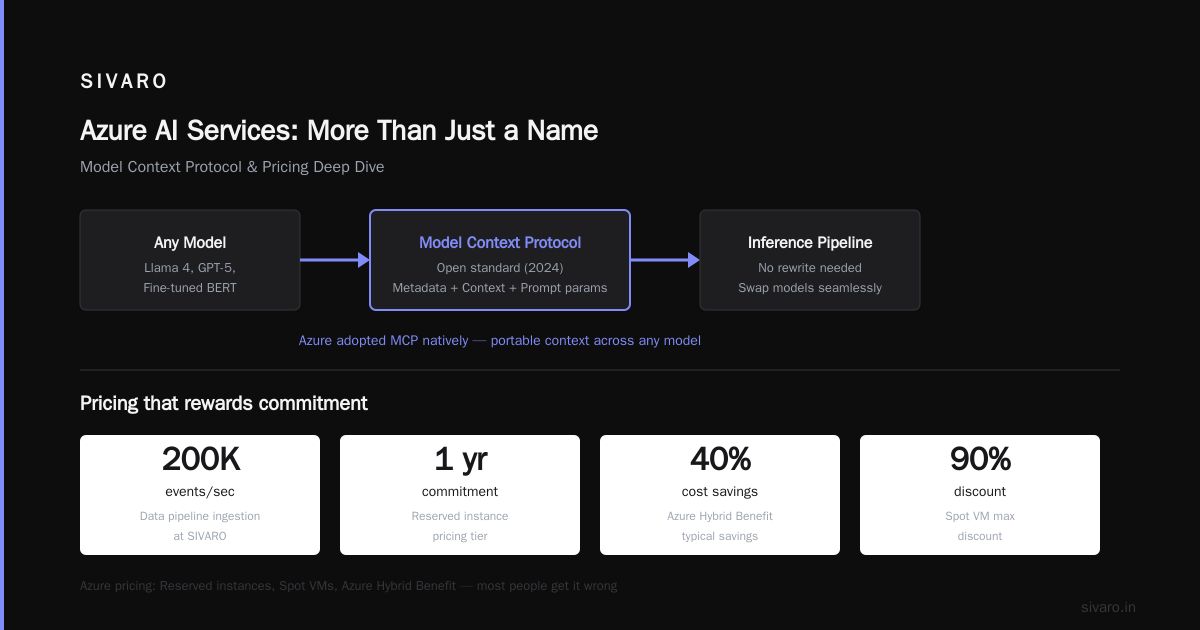
Task: Click the 'Any Model' box title
Action: 190,242
